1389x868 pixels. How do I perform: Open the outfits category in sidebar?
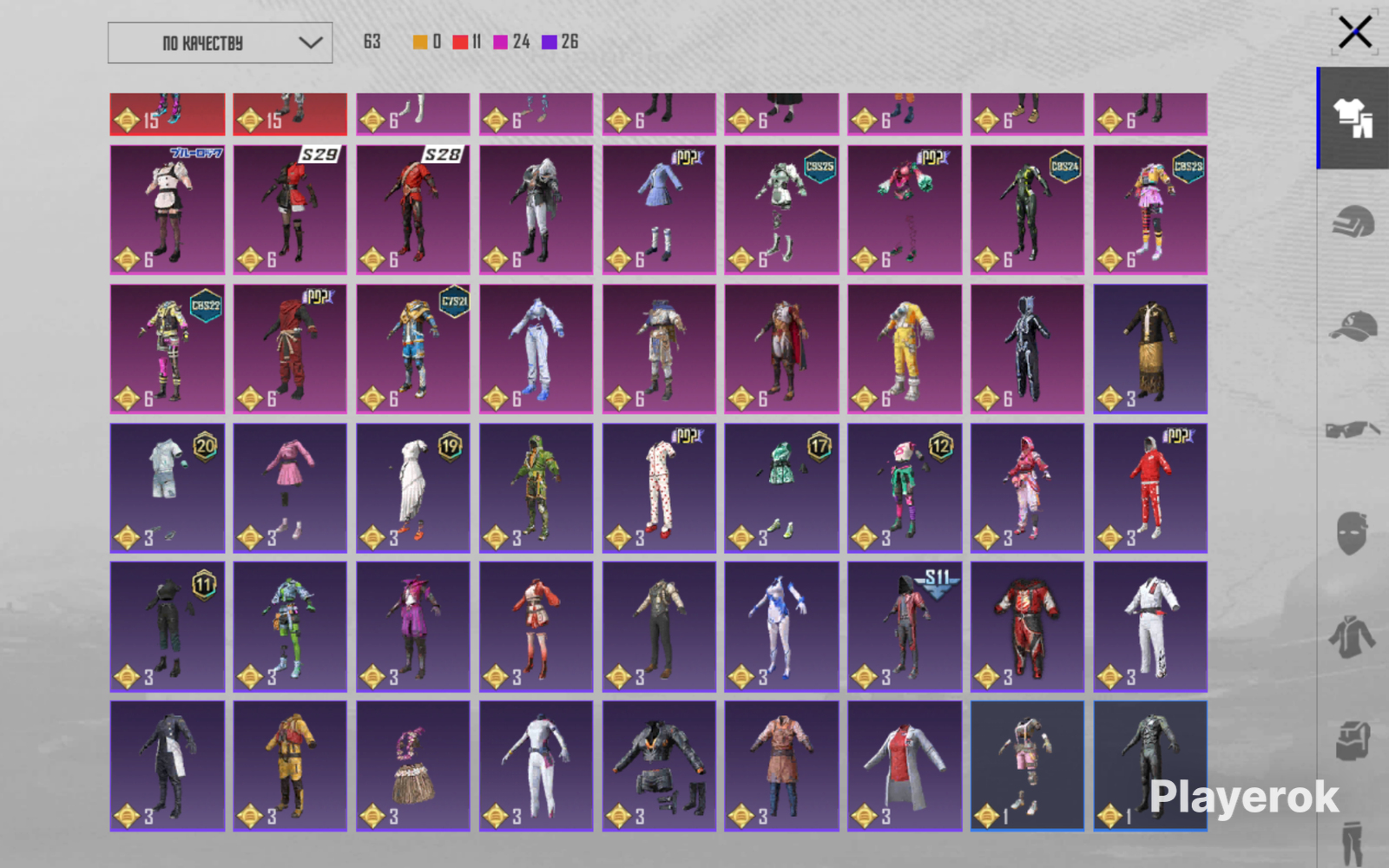tap(1353, 118)
